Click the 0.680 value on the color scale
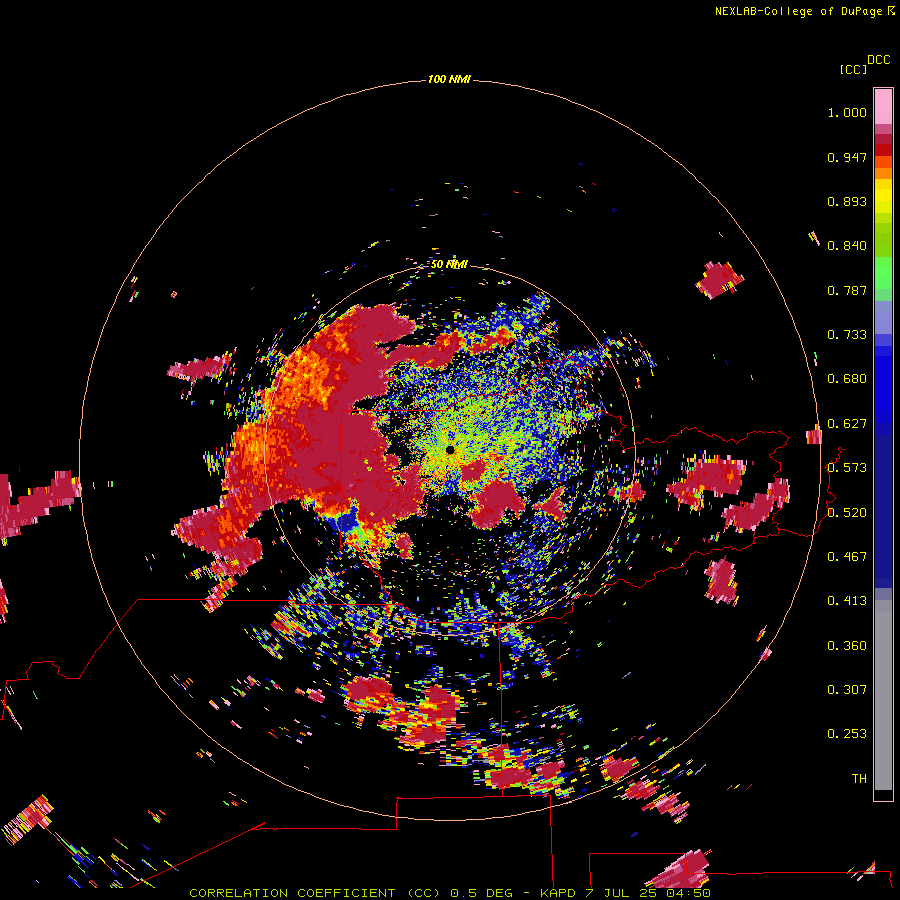Viewport: 900px width, 900px height. pyautogui.click(x=847, y=379)
